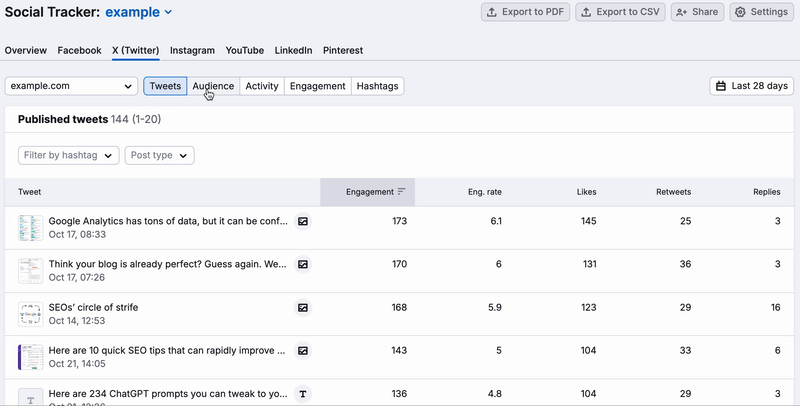
Task: Open the '10 quick SEO tips' tweet thumbnail
Action: point(31,357)
